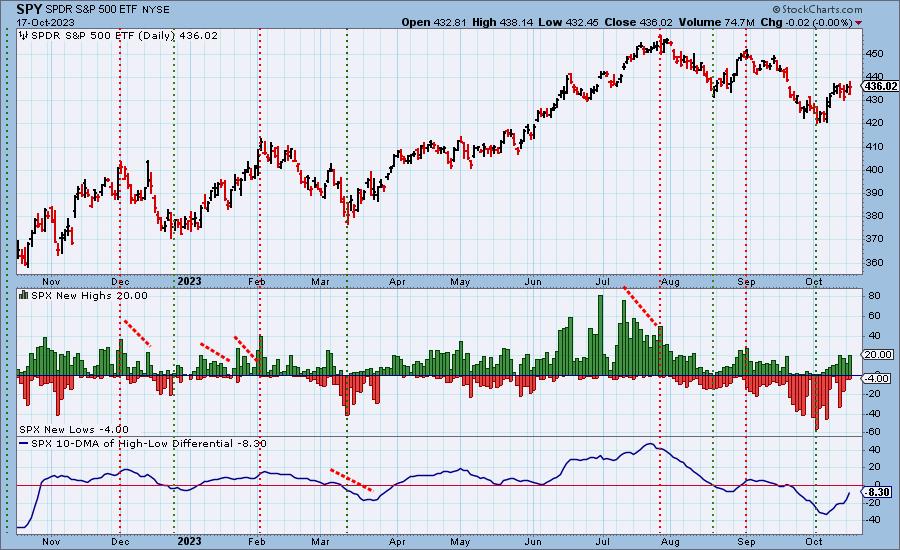The height and width of the screenshot is (550, 900).
Task: Click the Oct label beneath the High-Low Differential panel
Action: (813, 541)
